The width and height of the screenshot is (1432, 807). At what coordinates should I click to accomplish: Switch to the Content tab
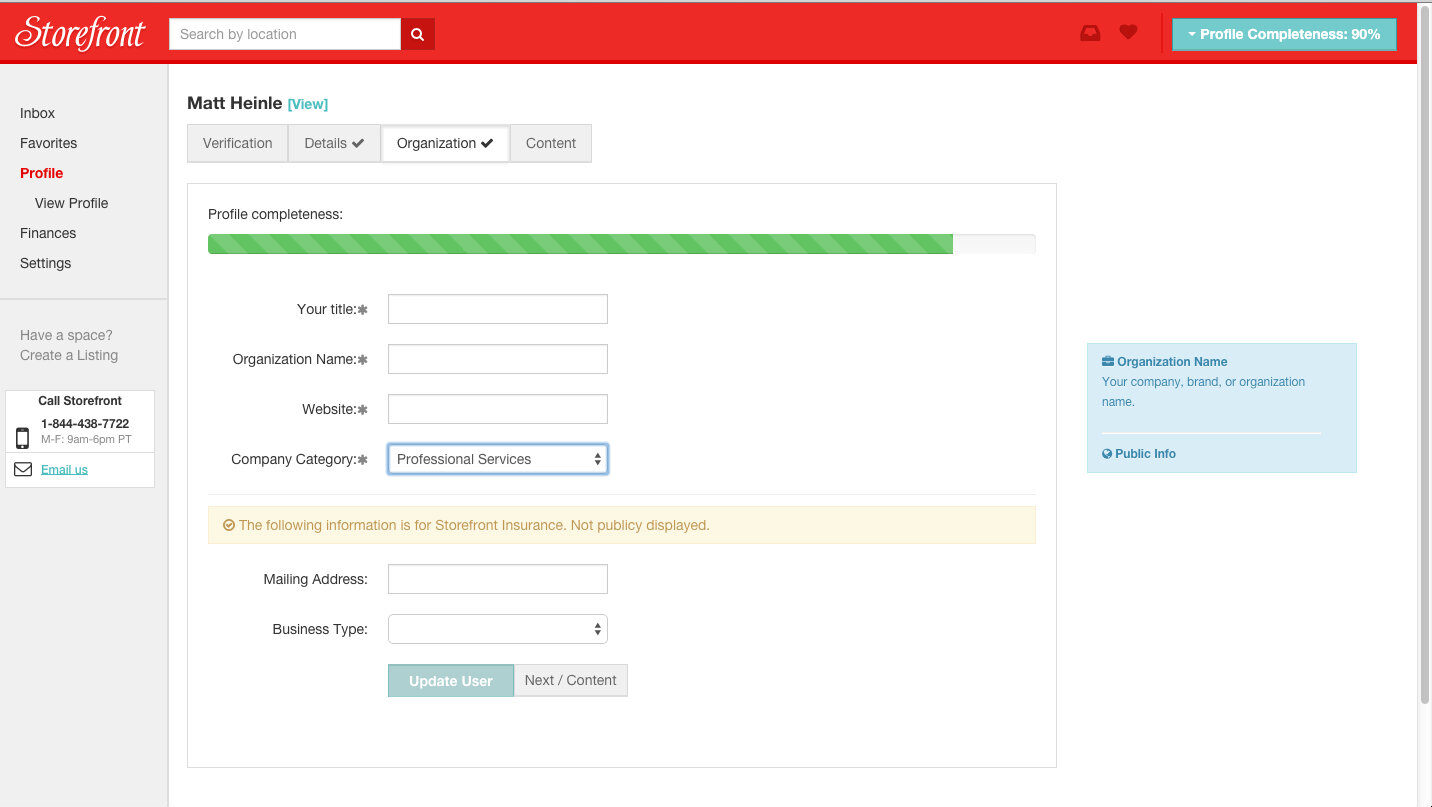550,143
